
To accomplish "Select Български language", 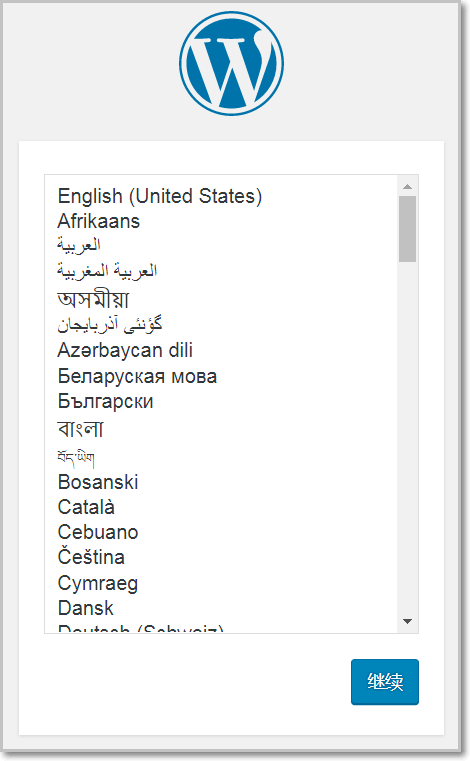I will [105, 401].
